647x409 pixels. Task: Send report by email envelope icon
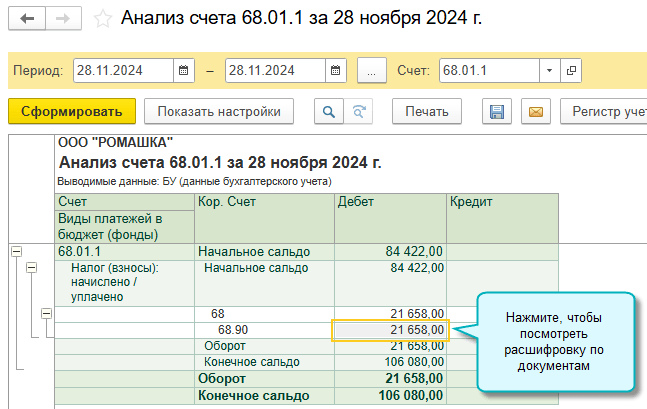[534, 111]
